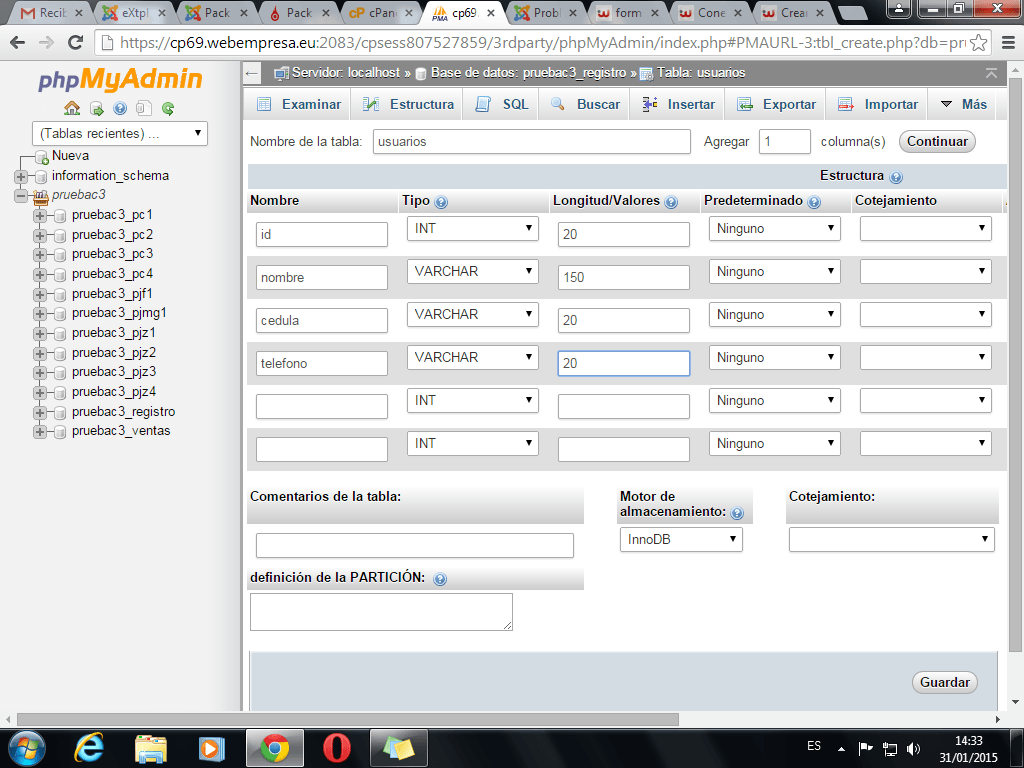
Task: Click the help icon beside Tipo header
Action: pos(441,201)
